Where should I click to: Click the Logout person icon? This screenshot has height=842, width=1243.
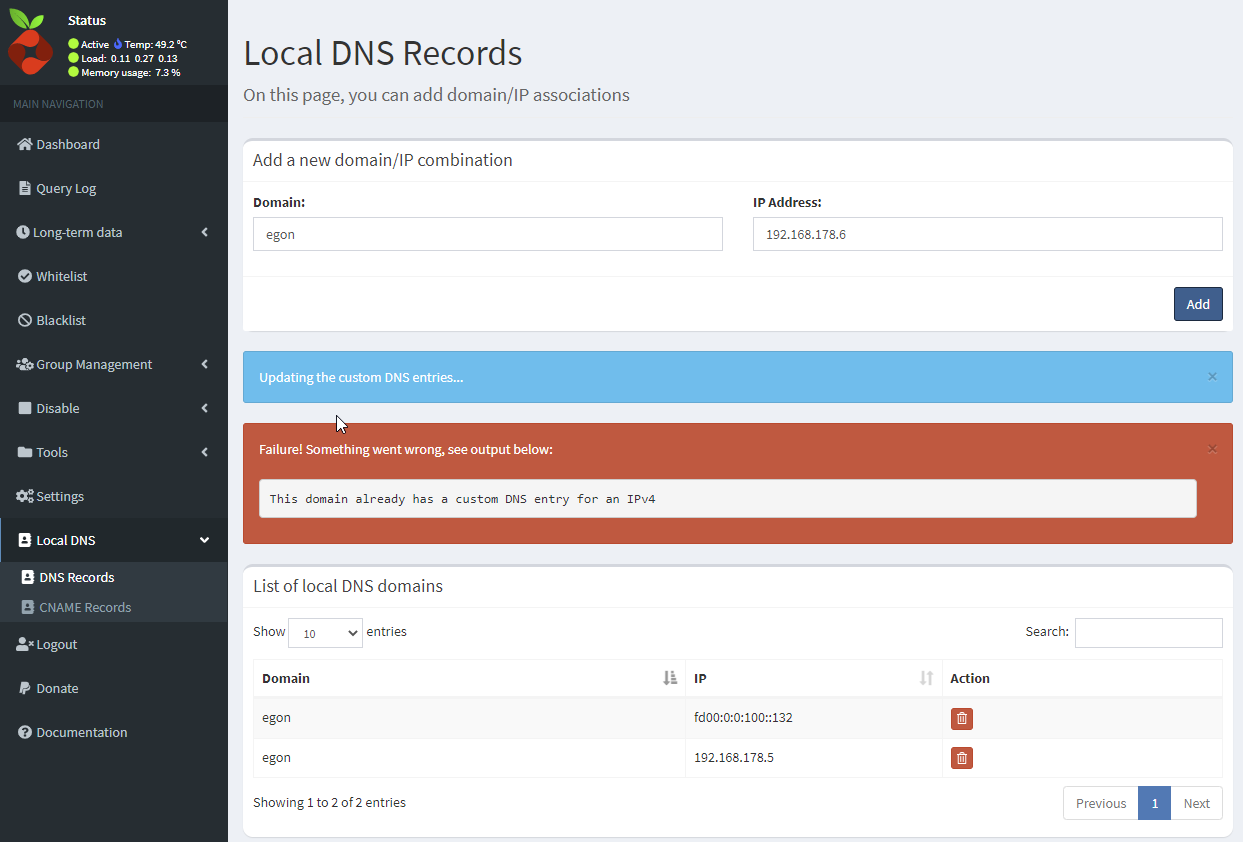(22, 644)
